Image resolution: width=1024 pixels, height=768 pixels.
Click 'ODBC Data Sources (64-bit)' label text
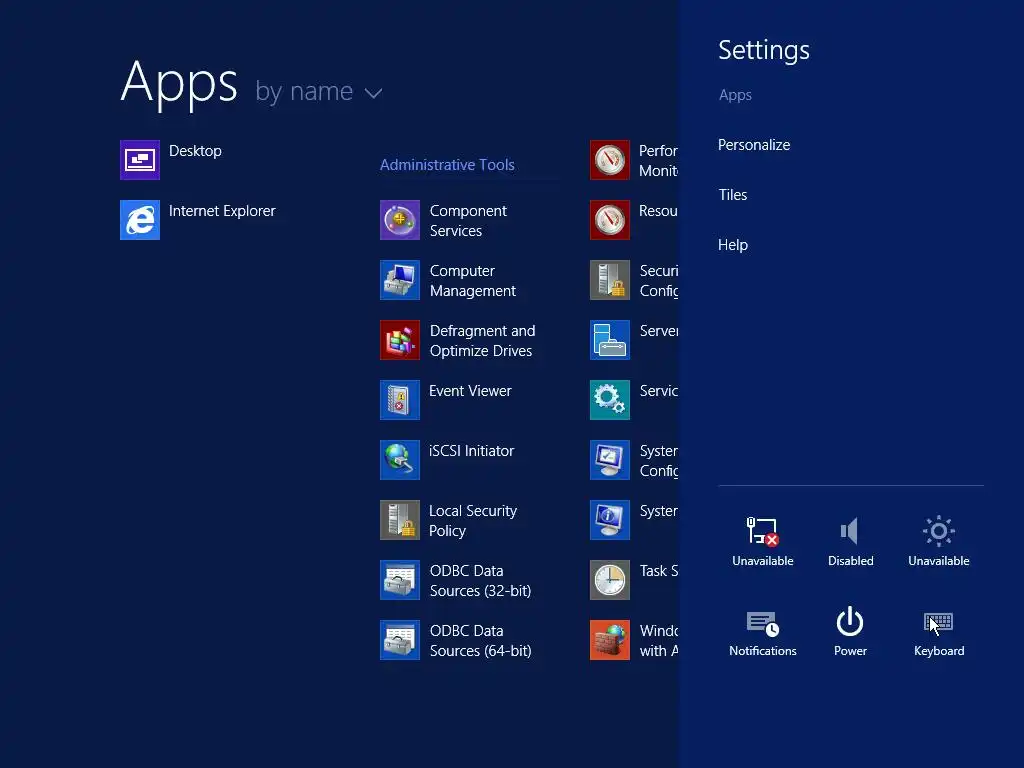481,641
